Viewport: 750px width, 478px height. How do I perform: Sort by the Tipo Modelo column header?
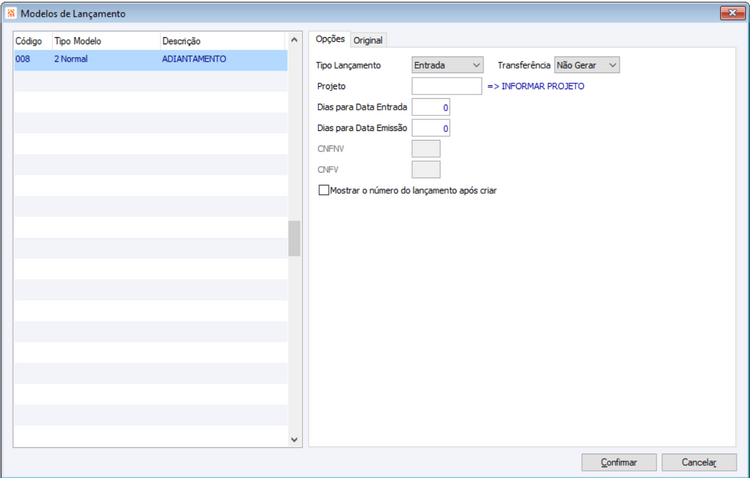pyautogui.click(x=106, y=41)
